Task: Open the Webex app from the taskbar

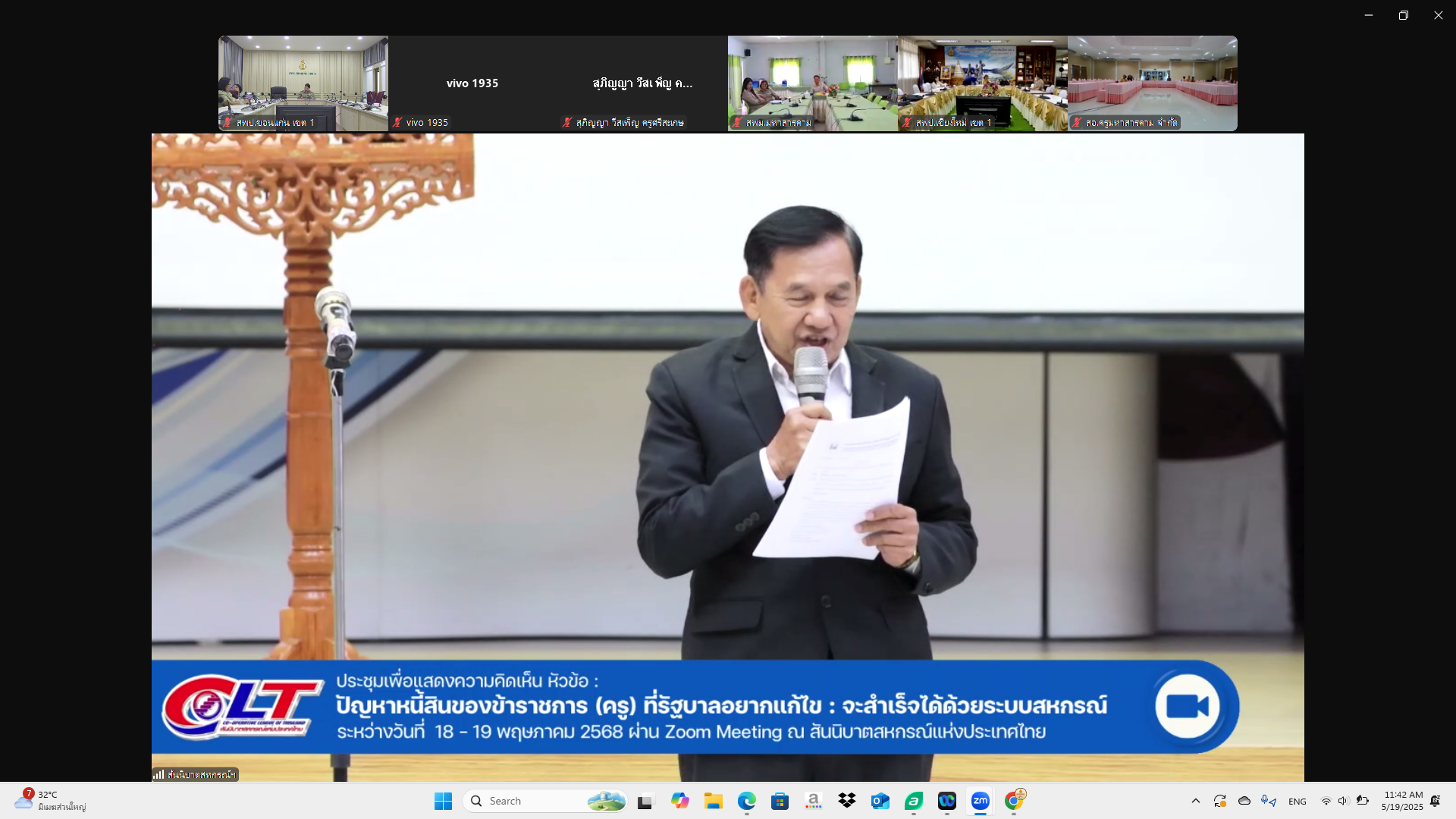Action: point(947,801)
